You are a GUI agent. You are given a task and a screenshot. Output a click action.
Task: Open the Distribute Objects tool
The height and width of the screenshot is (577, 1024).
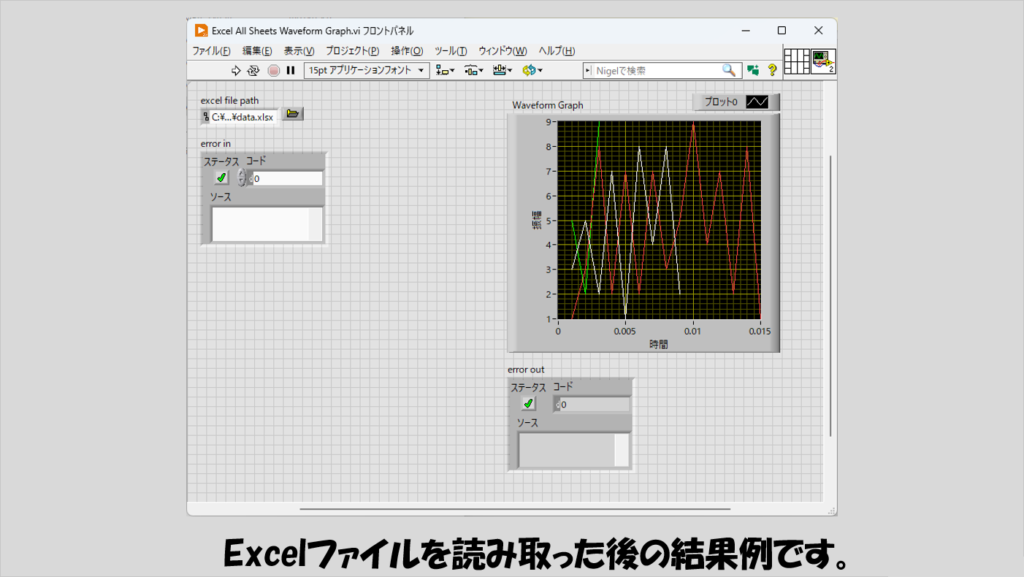click(x=473, y=70)
